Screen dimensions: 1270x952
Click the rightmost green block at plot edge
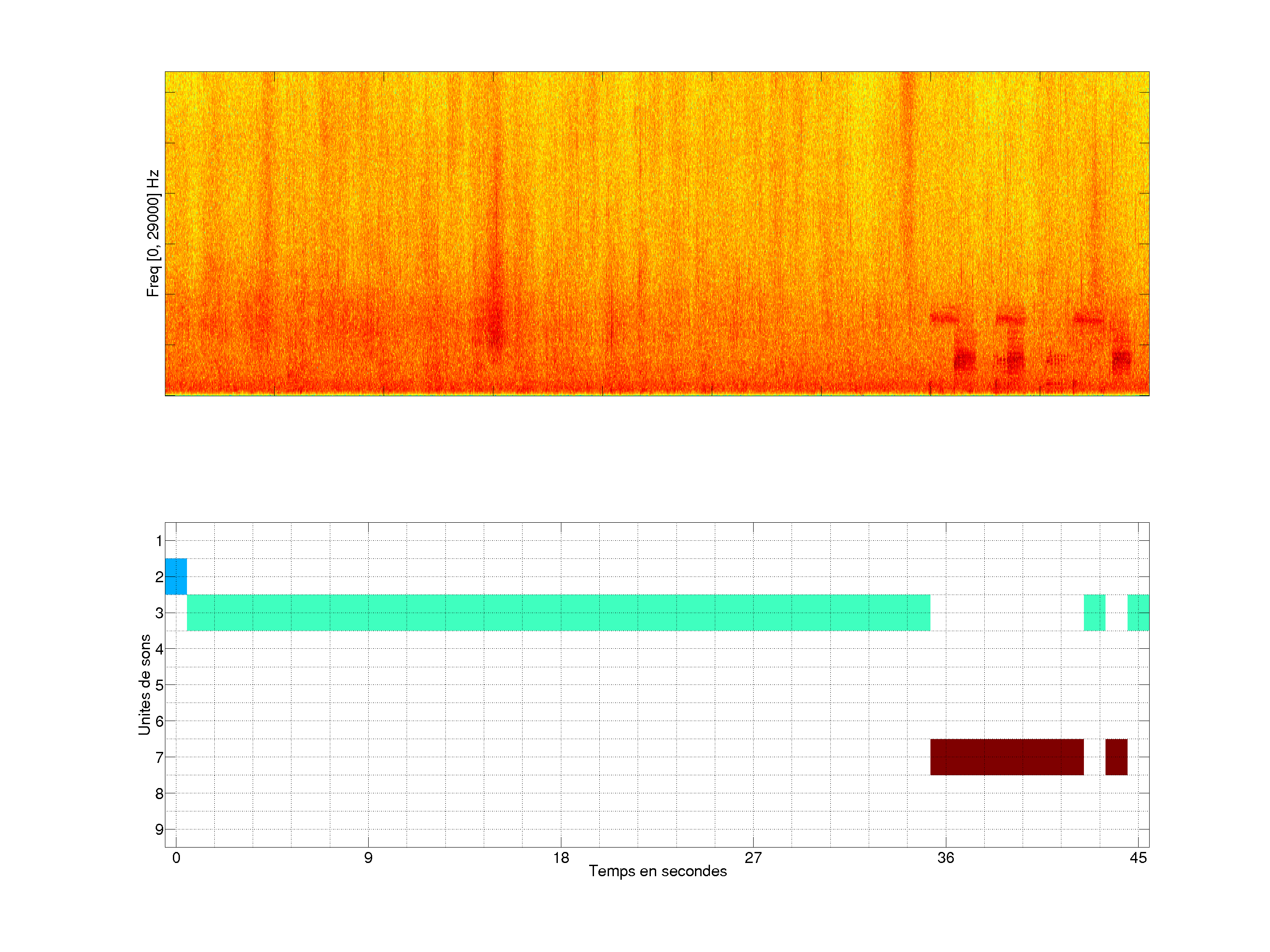tap(1138, 612)
